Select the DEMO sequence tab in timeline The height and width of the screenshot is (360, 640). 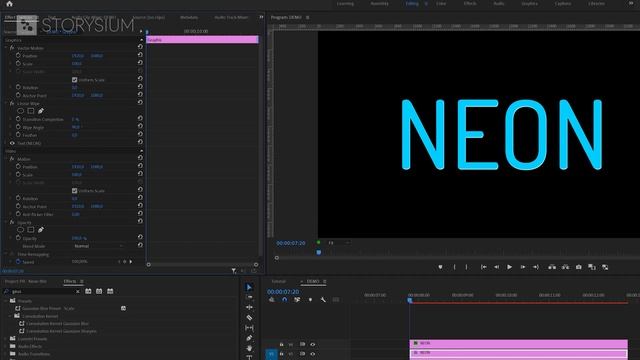[313, 281]
